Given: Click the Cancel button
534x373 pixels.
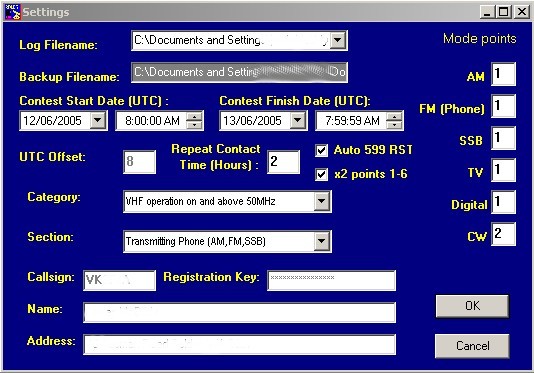Looking at the screenshot, I should pos(472,346).
